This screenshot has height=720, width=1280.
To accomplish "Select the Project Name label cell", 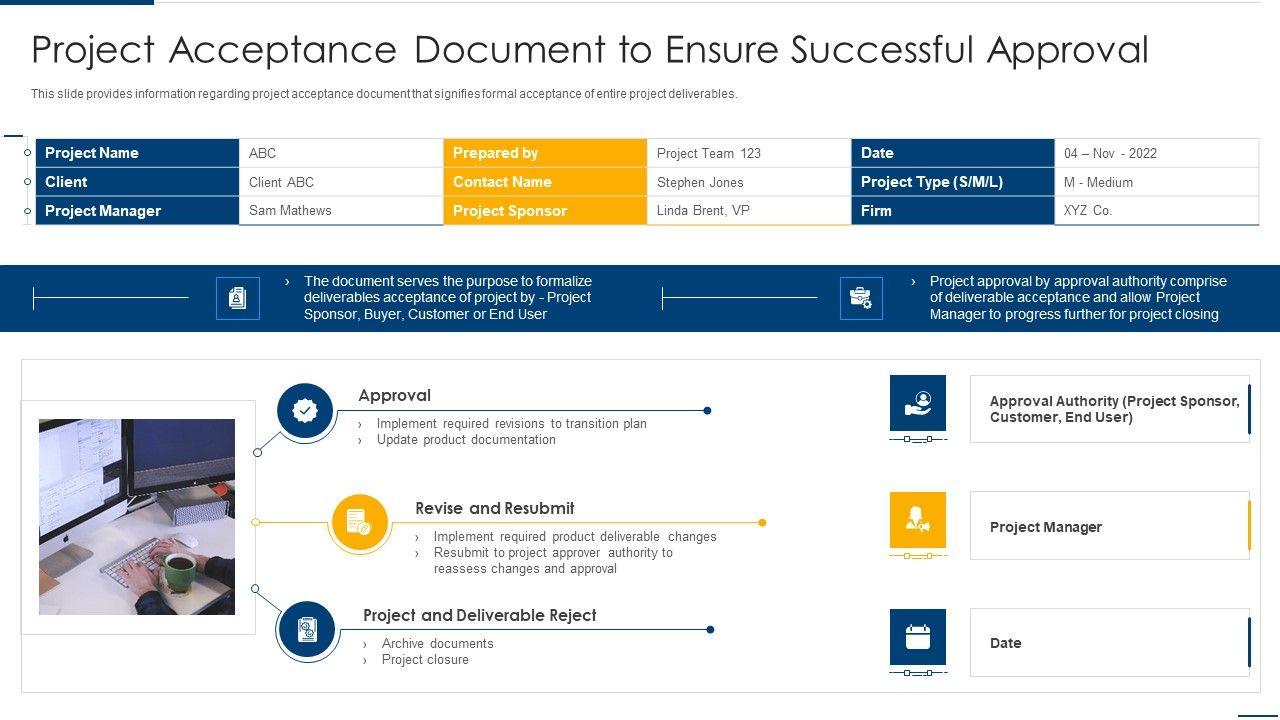I will pyautogui.click(x=138, y=153).
